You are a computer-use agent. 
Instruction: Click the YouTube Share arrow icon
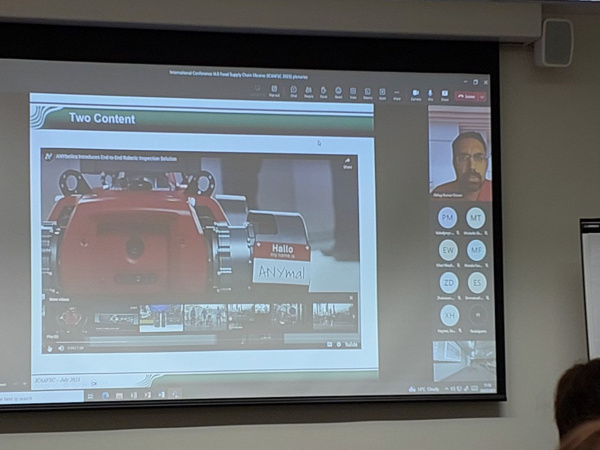point(347,163)
